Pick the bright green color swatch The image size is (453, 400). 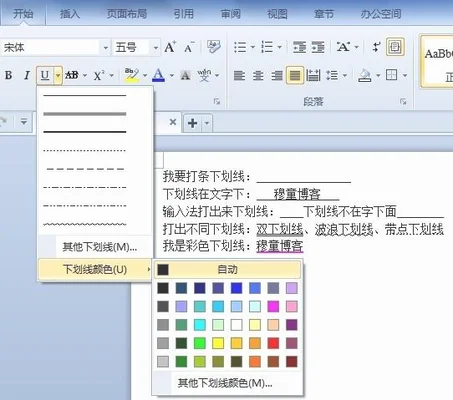pyautogui.click(x=200, y=343)
